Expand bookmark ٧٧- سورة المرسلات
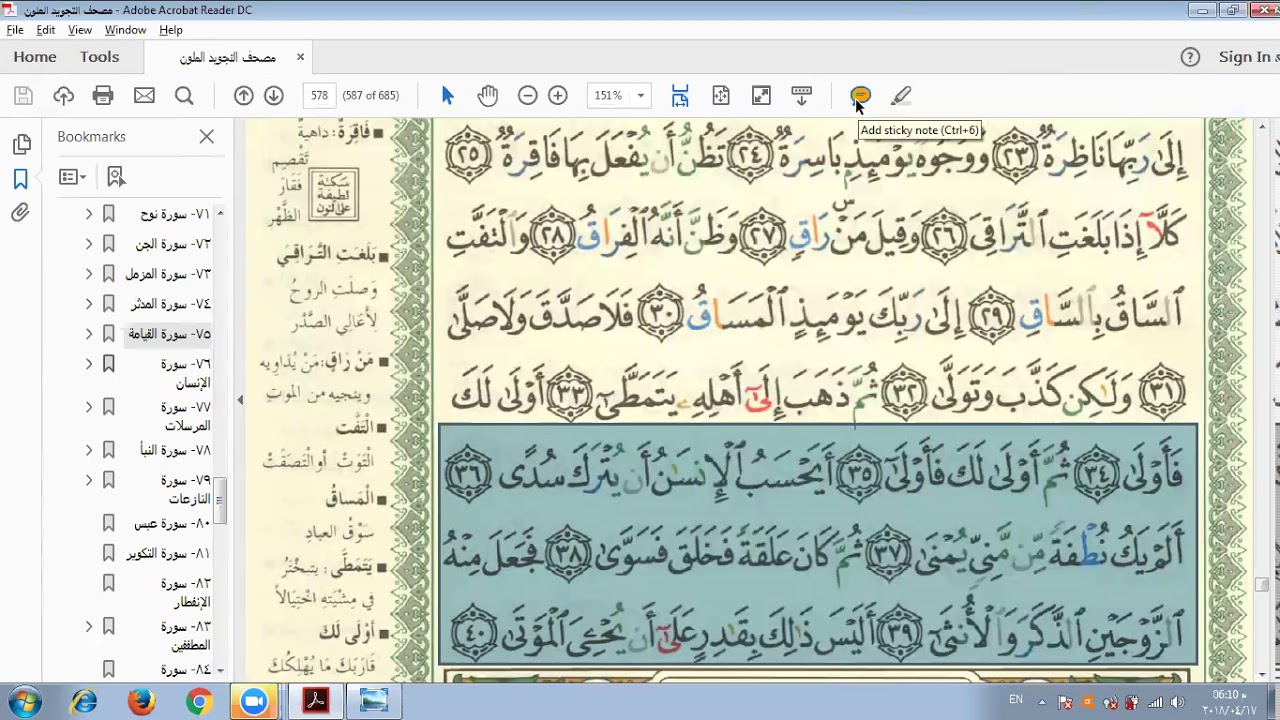1280x720 pixels. 88,407
